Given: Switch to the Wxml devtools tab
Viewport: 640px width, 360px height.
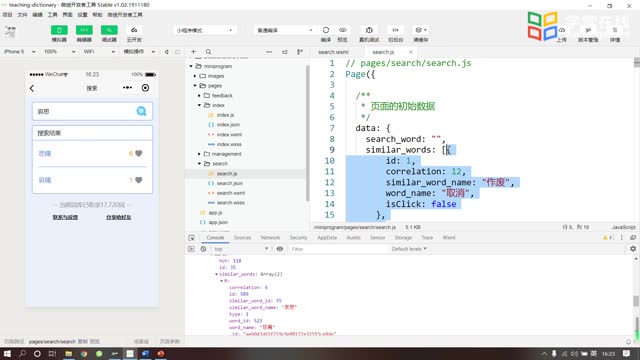Looking at the screenshot, I should (449, 238).
